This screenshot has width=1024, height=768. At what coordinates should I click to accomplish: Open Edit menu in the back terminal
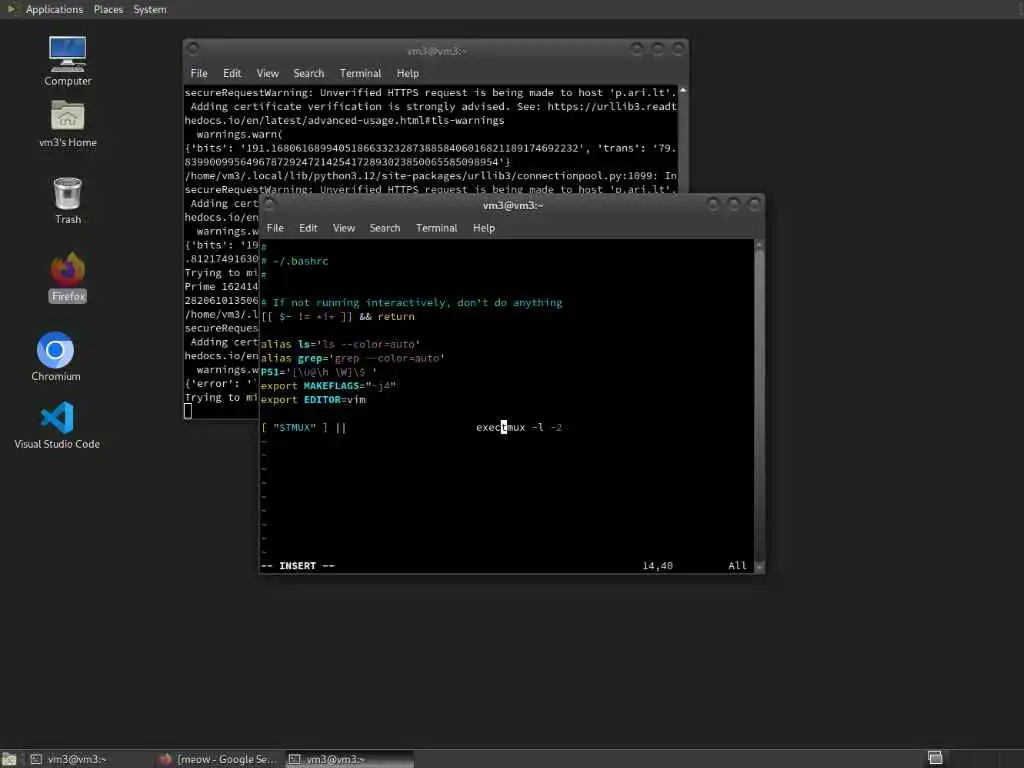click(x=232, y=73)
